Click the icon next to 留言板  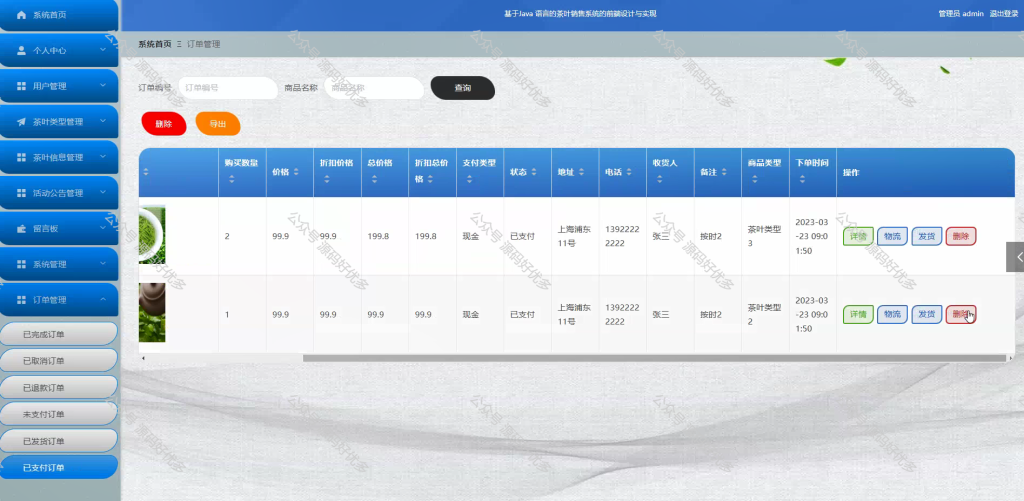(21, 229)
